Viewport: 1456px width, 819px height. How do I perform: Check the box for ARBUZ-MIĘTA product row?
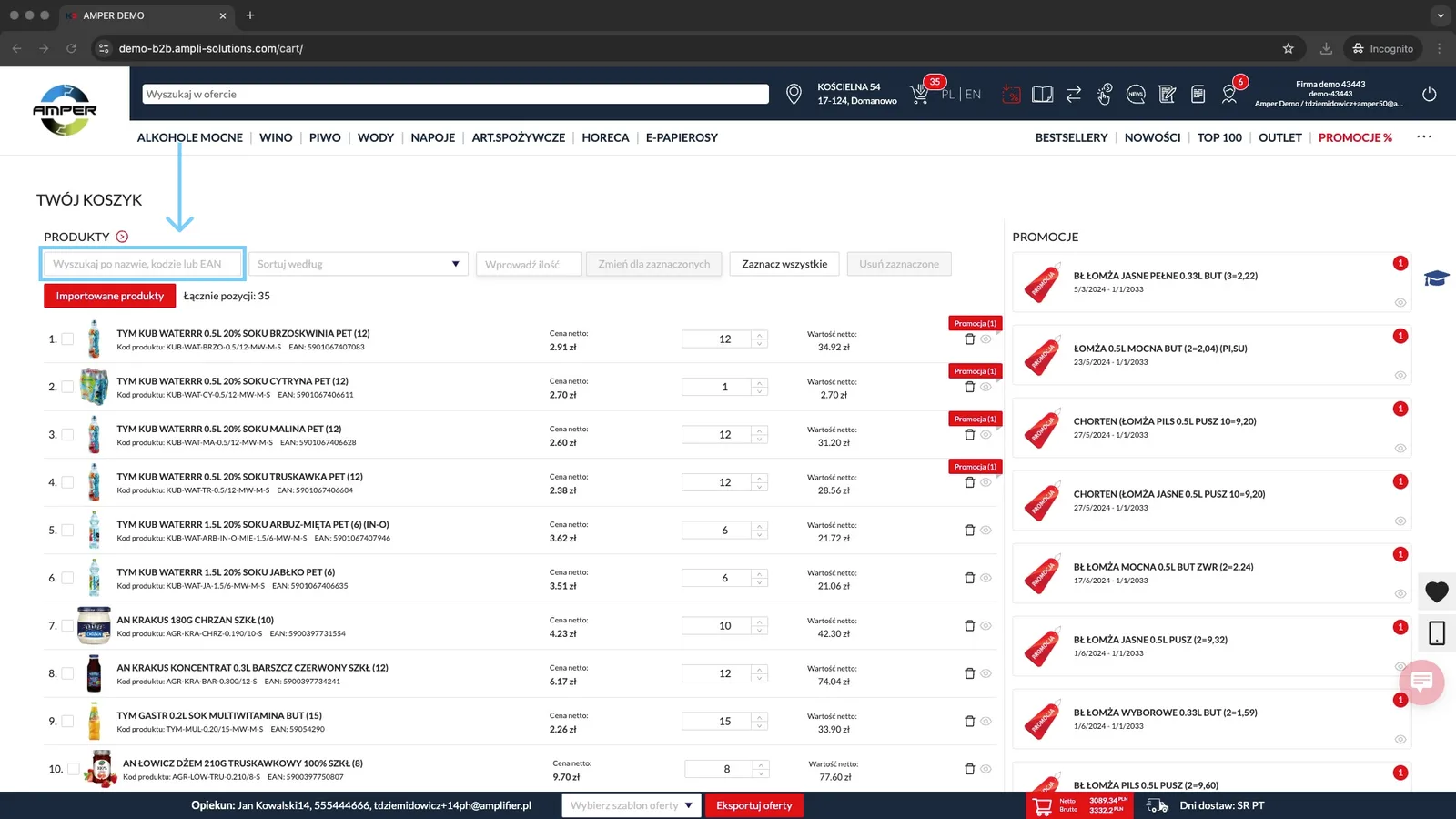(67, 531)
